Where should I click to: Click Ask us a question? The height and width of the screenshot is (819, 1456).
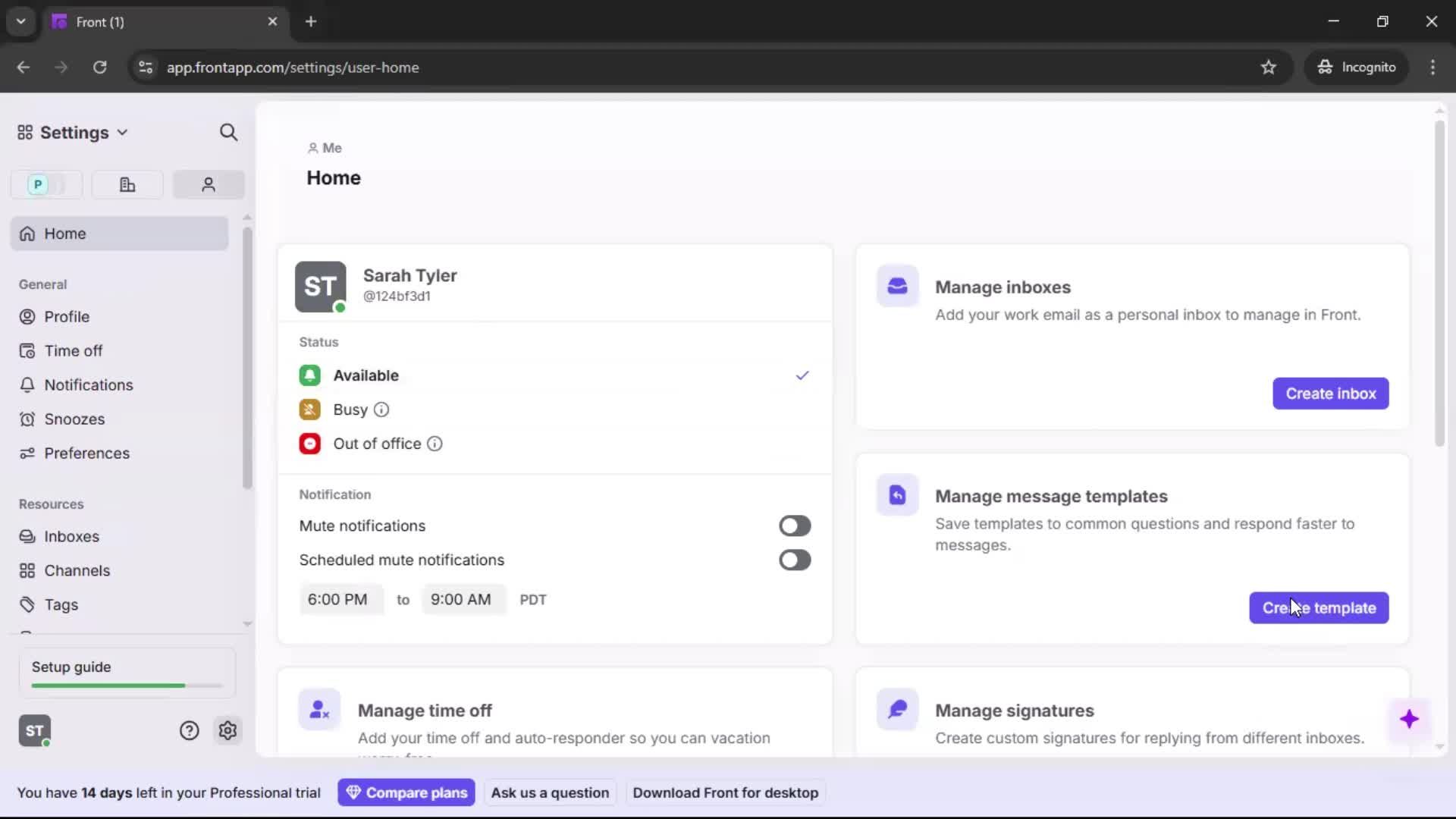(x=551, y=792)
